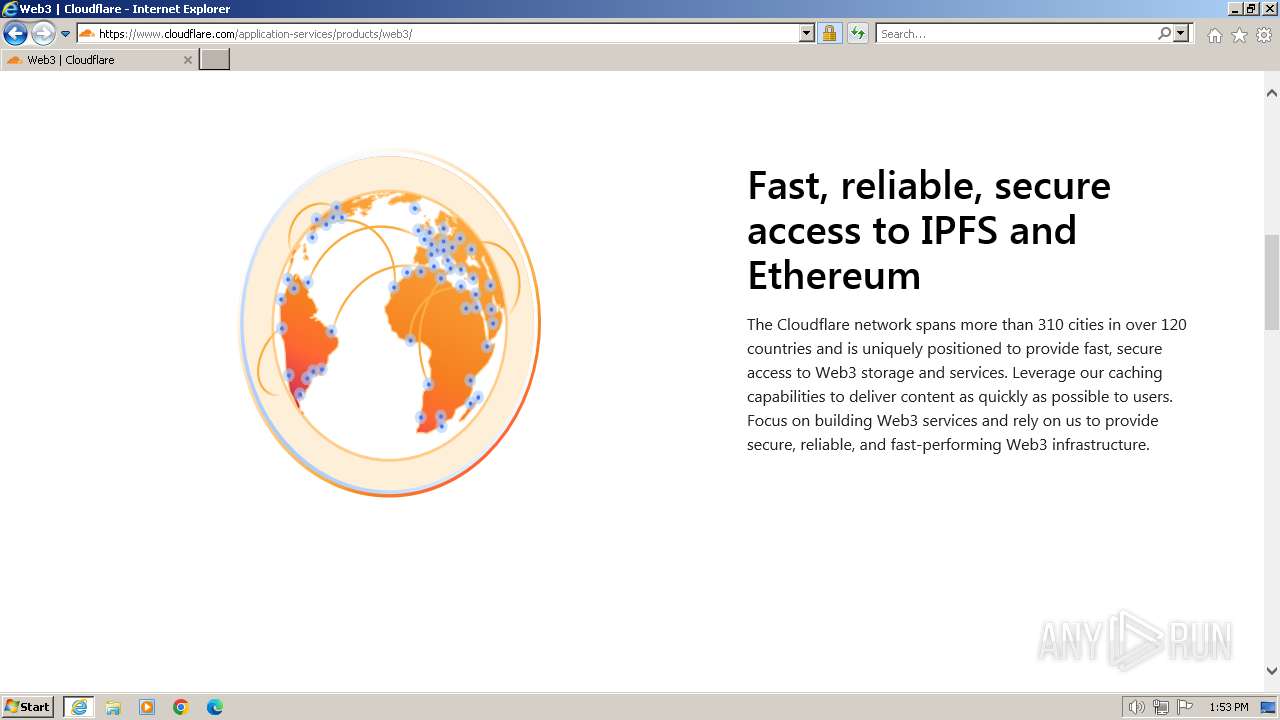1280x720 pixels.
Task: Open the Windows Start button
Action: click(28, 707)
